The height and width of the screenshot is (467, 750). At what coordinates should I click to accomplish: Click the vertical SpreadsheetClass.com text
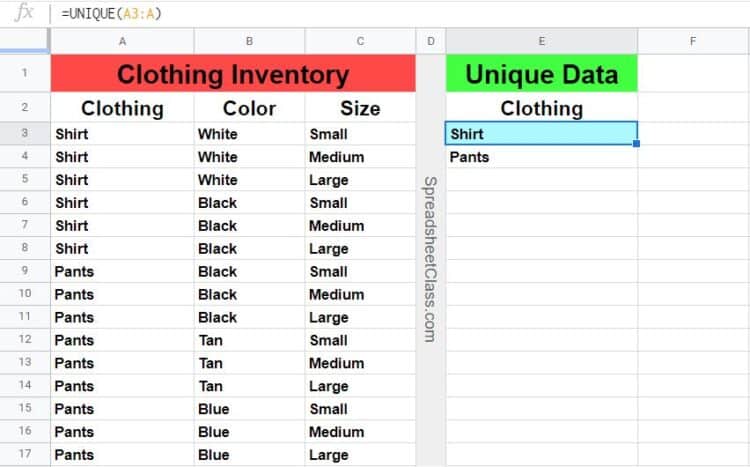[430, 260]
